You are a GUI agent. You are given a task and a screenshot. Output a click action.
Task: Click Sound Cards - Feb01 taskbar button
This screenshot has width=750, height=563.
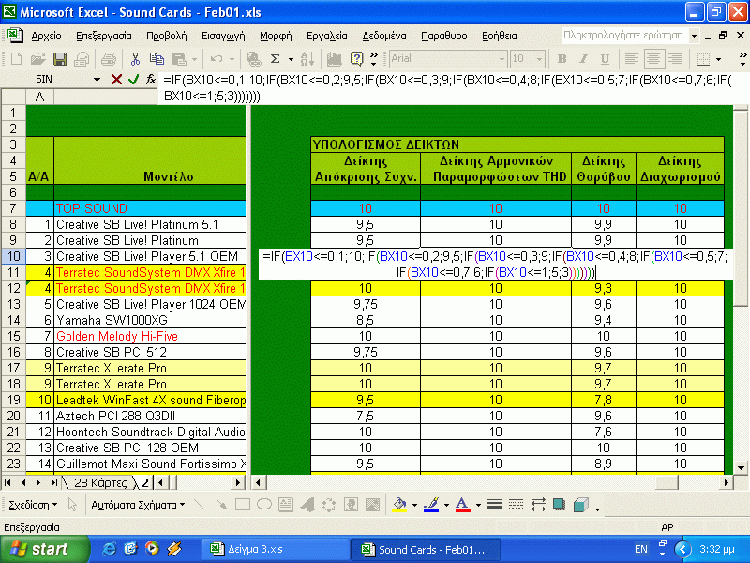click(427, 550)
